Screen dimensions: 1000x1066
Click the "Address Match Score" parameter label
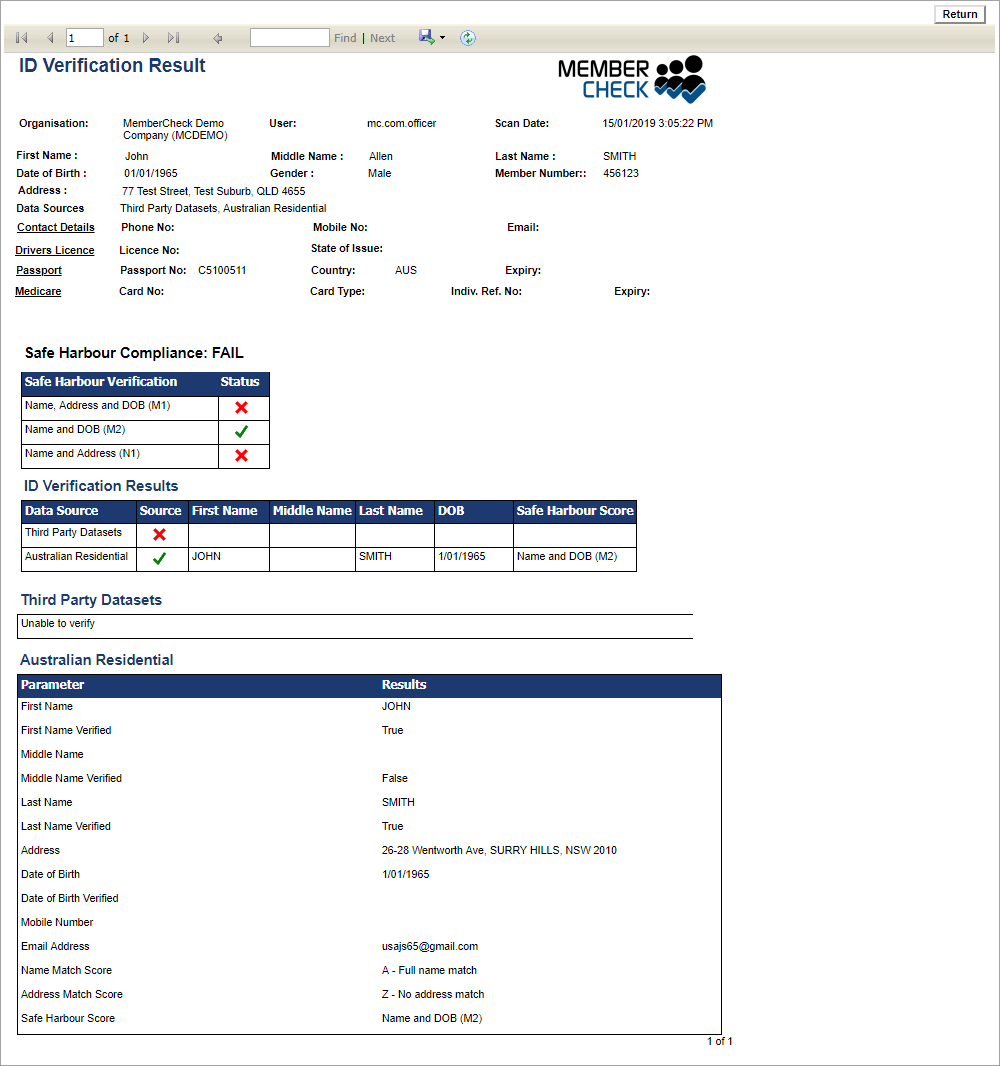point(71,994)
